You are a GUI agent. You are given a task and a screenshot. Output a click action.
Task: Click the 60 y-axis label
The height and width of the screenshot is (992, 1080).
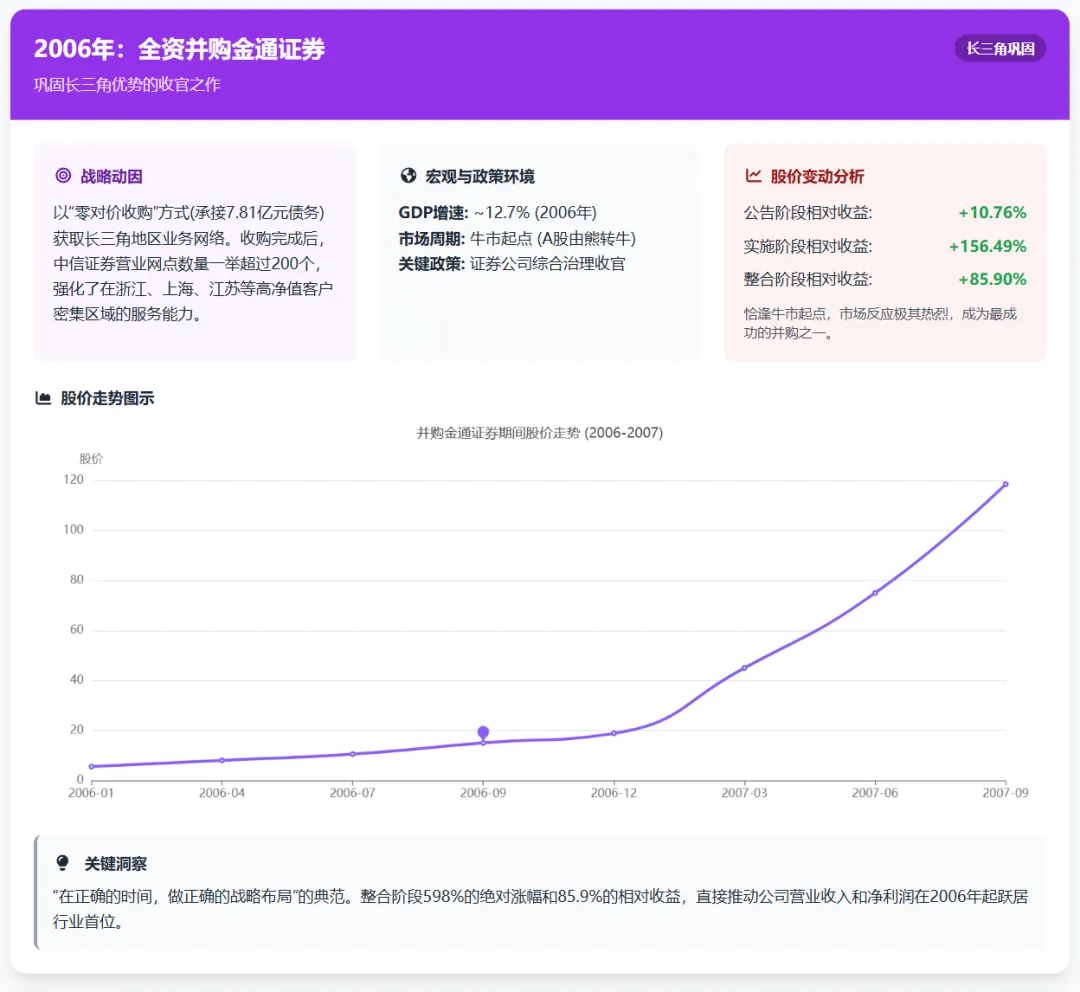click(x=76, y=629)
